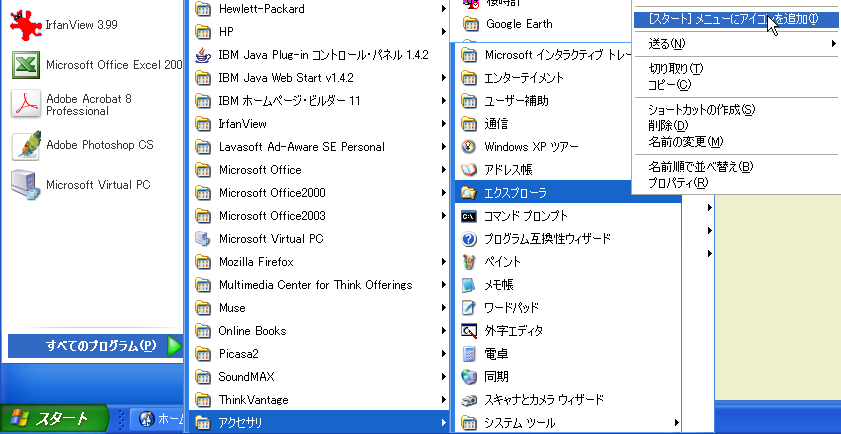Open pinned Microsoft Virtual PC icon
Screen dimensions: 841x434
tap(26, 185)
